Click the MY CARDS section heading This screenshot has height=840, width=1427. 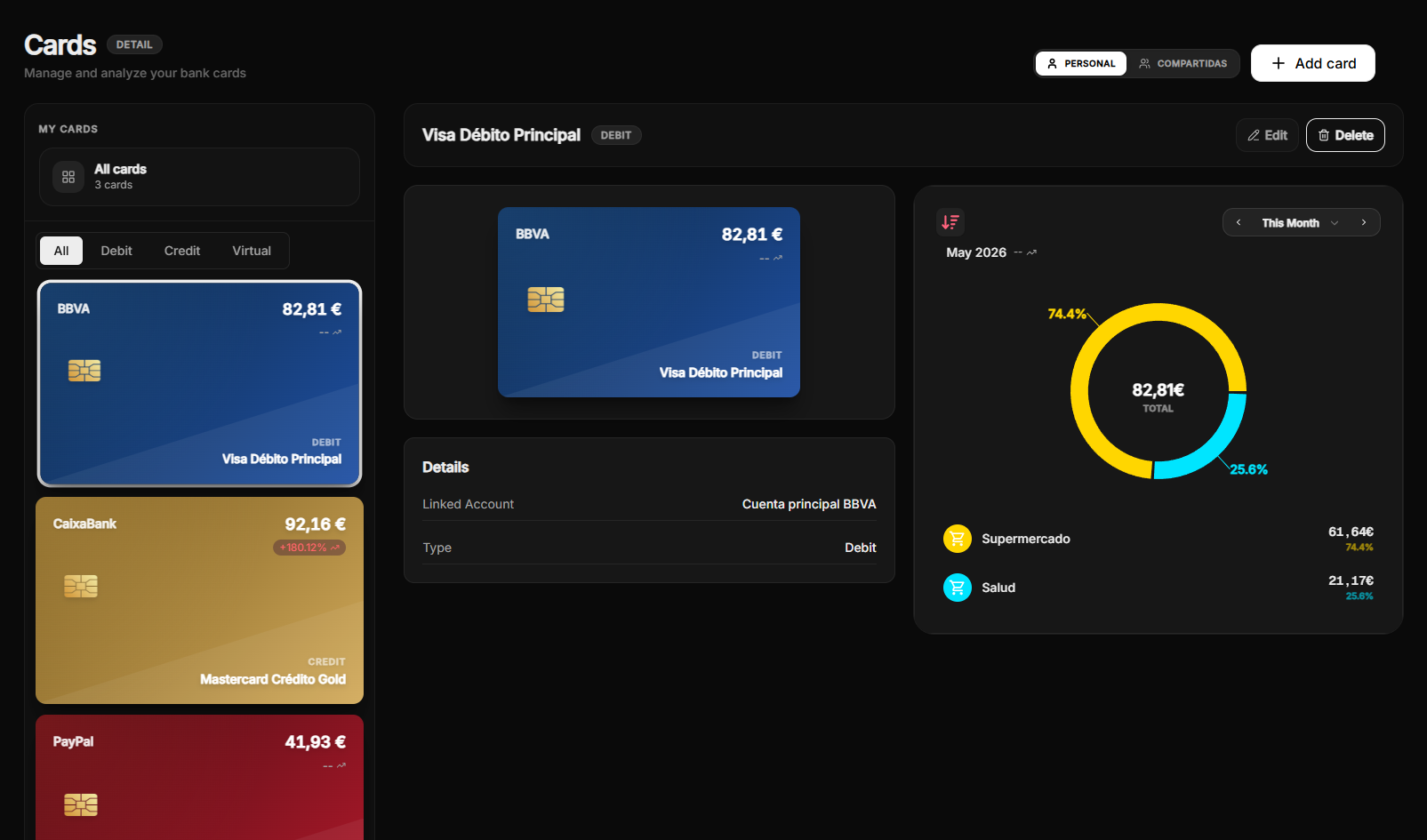(68, 129)
